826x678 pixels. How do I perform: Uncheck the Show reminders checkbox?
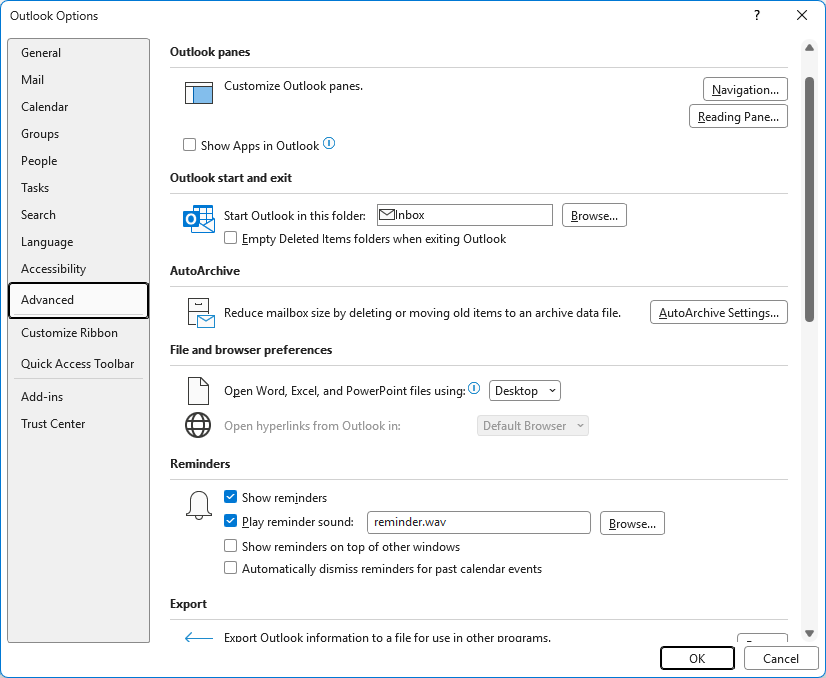(230, 497)
